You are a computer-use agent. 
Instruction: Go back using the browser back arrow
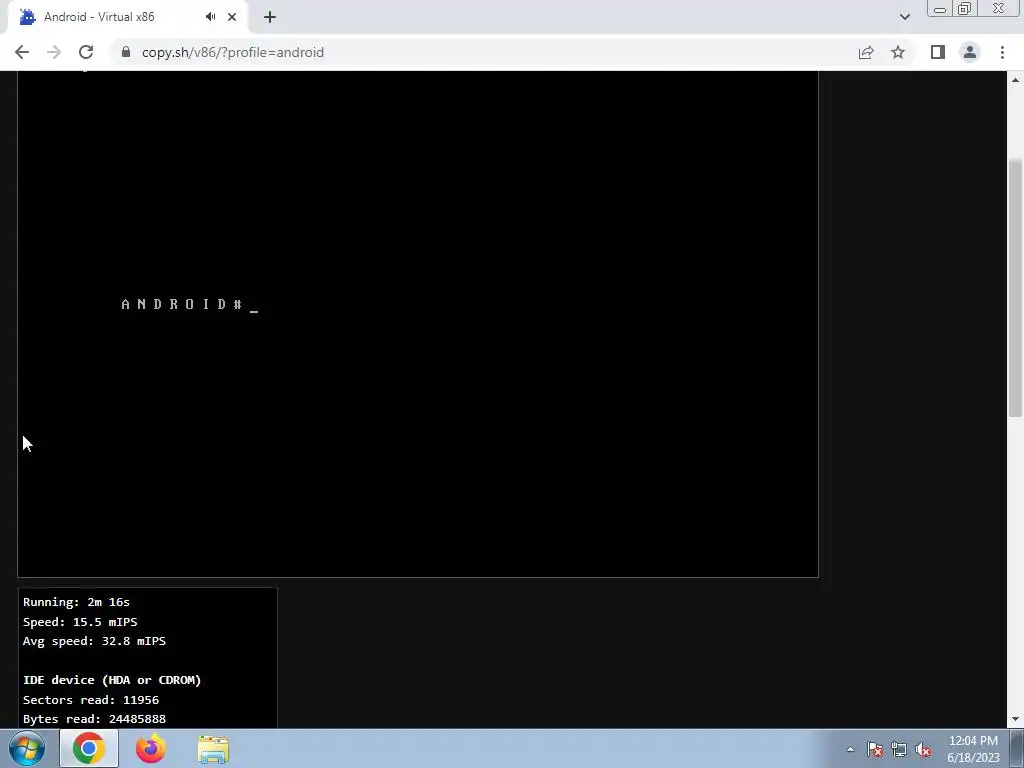22,52
